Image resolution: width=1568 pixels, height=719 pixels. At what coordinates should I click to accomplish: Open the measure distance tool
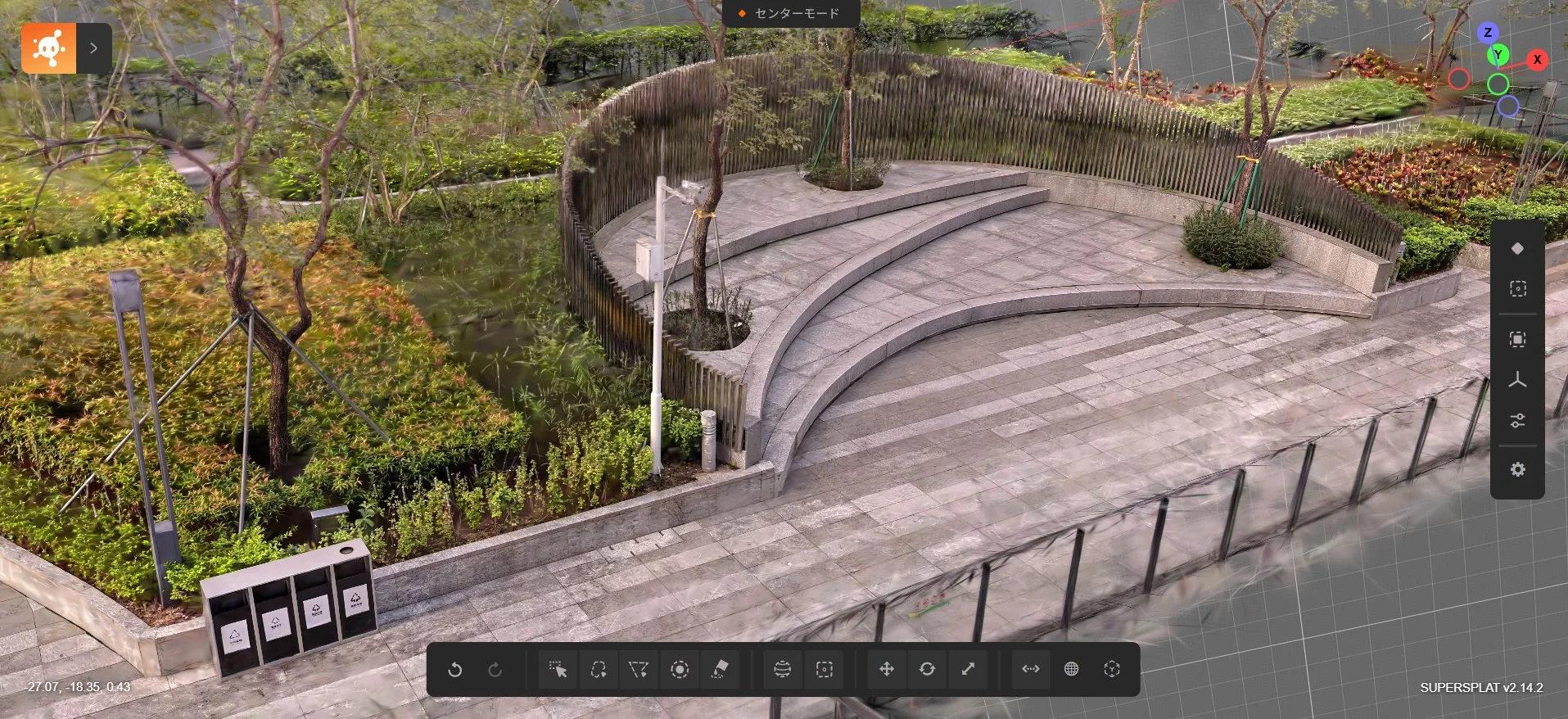click(x=1031, y=670)
